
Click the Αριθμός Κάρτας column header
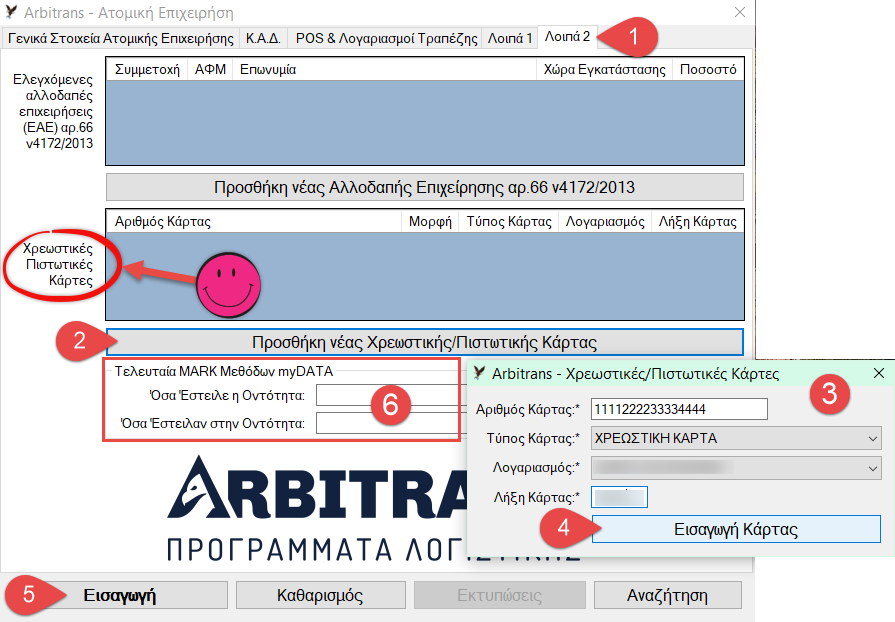click(x=255, y=221)
